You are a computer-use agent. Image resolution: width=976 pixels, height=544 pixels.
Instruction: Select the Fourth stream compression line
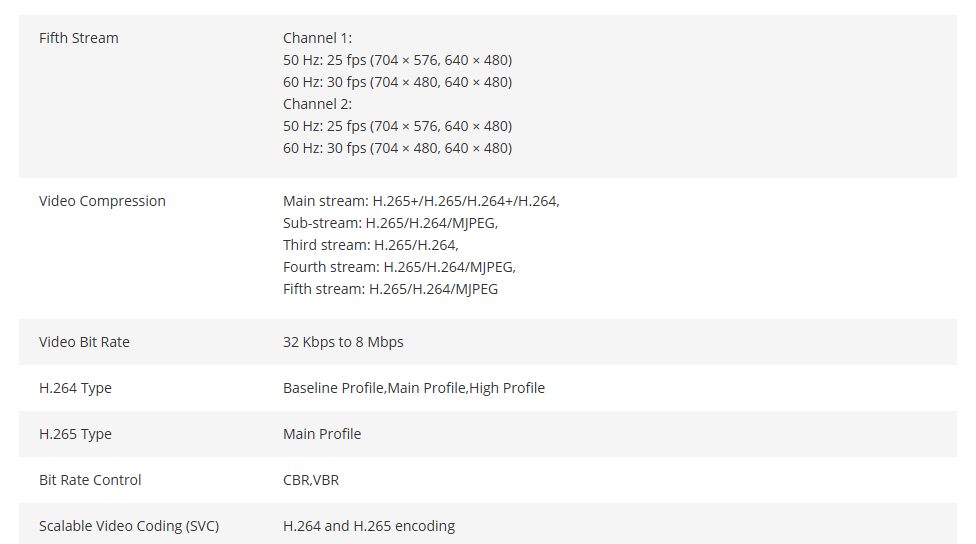coord(400,267)
